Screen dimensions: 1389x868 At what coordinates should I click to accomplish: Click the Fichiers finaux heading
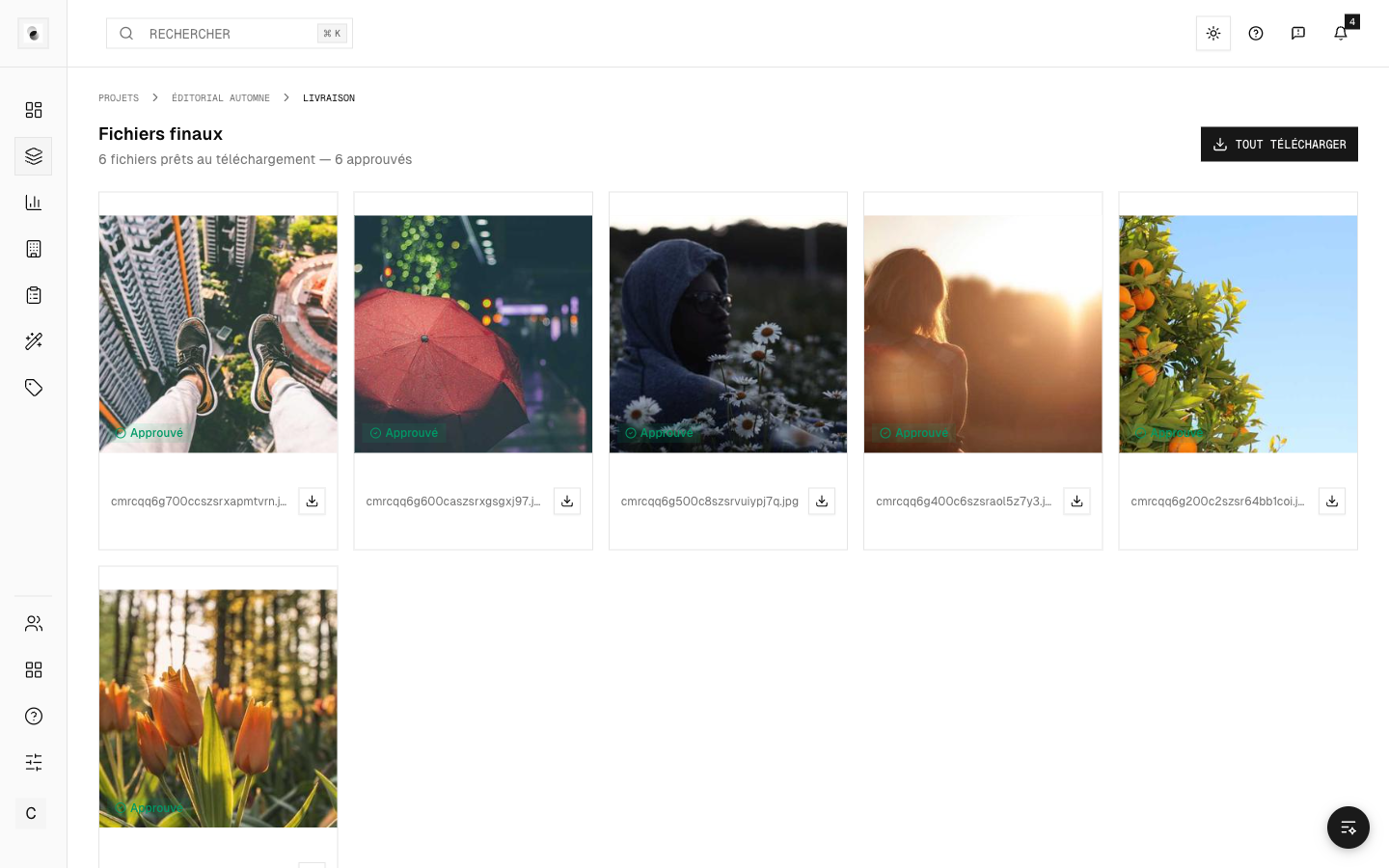160,134
